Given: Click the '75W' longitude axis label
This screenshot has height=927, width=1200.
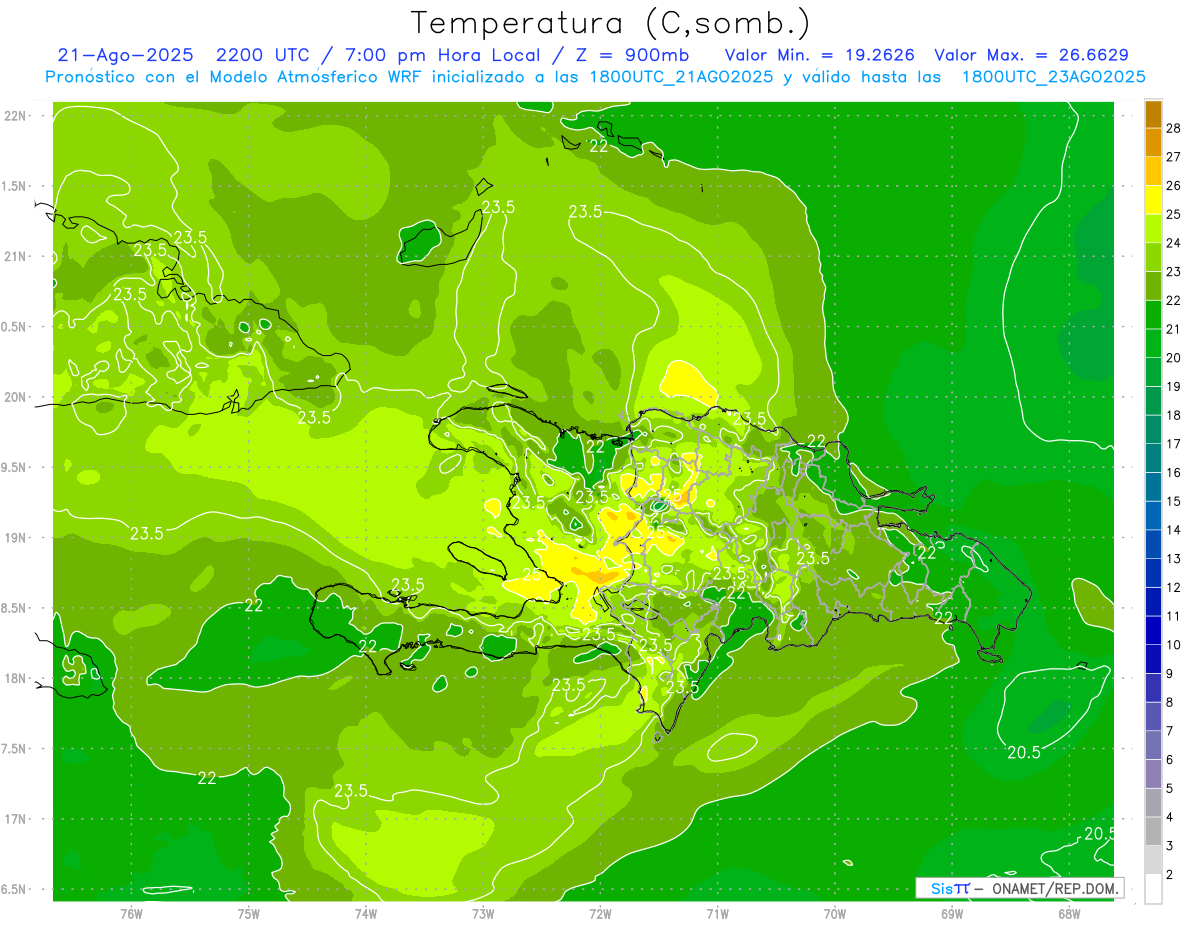Looking at the screenshot, I should [x=249, y=913].
